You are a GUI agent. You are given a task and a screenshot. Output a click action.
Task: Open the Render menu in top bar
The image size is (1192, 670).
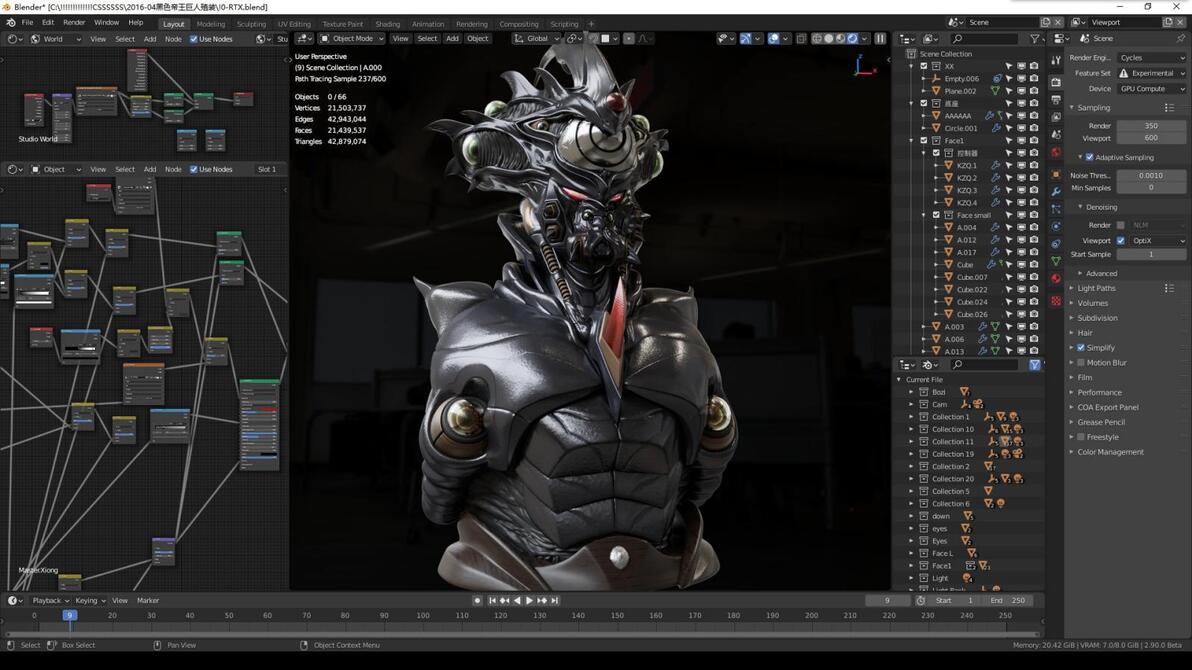[74, 23]
